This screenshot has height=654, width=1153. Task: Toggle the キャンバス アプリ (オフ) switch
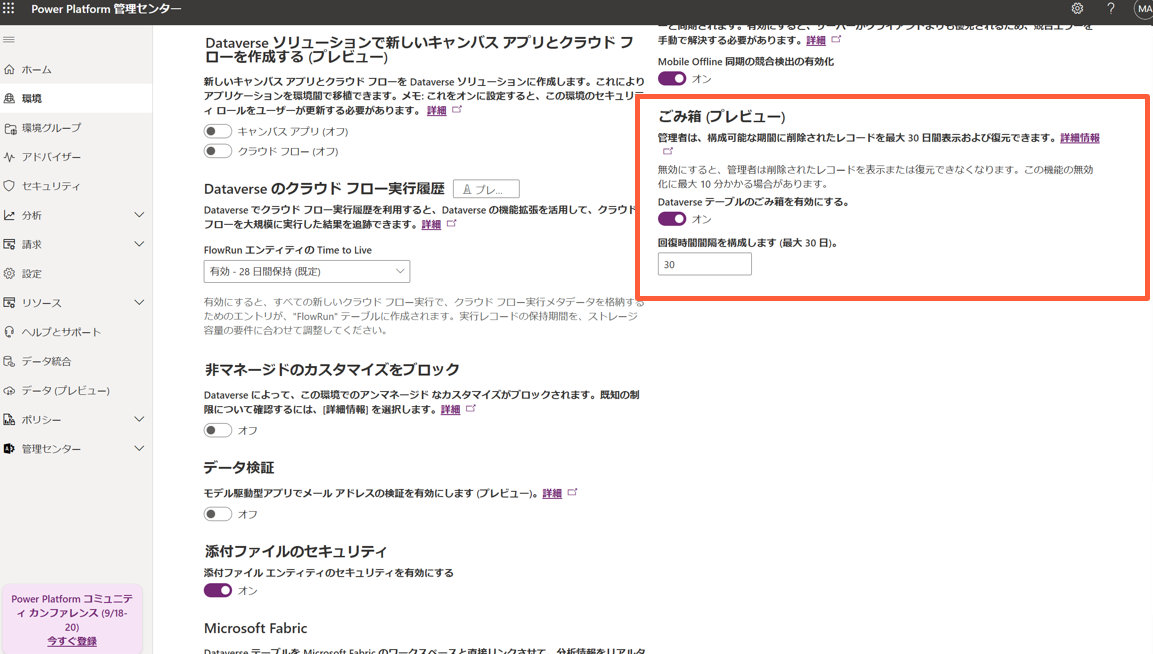tap(218, 131)
